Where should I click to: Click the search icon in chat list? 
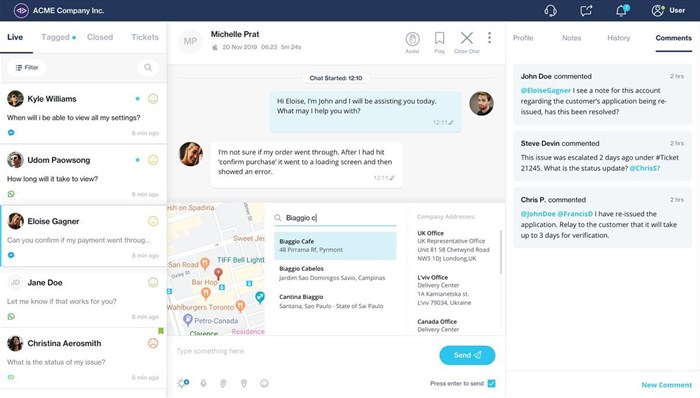pyautogui.click(x=148, y=67)
